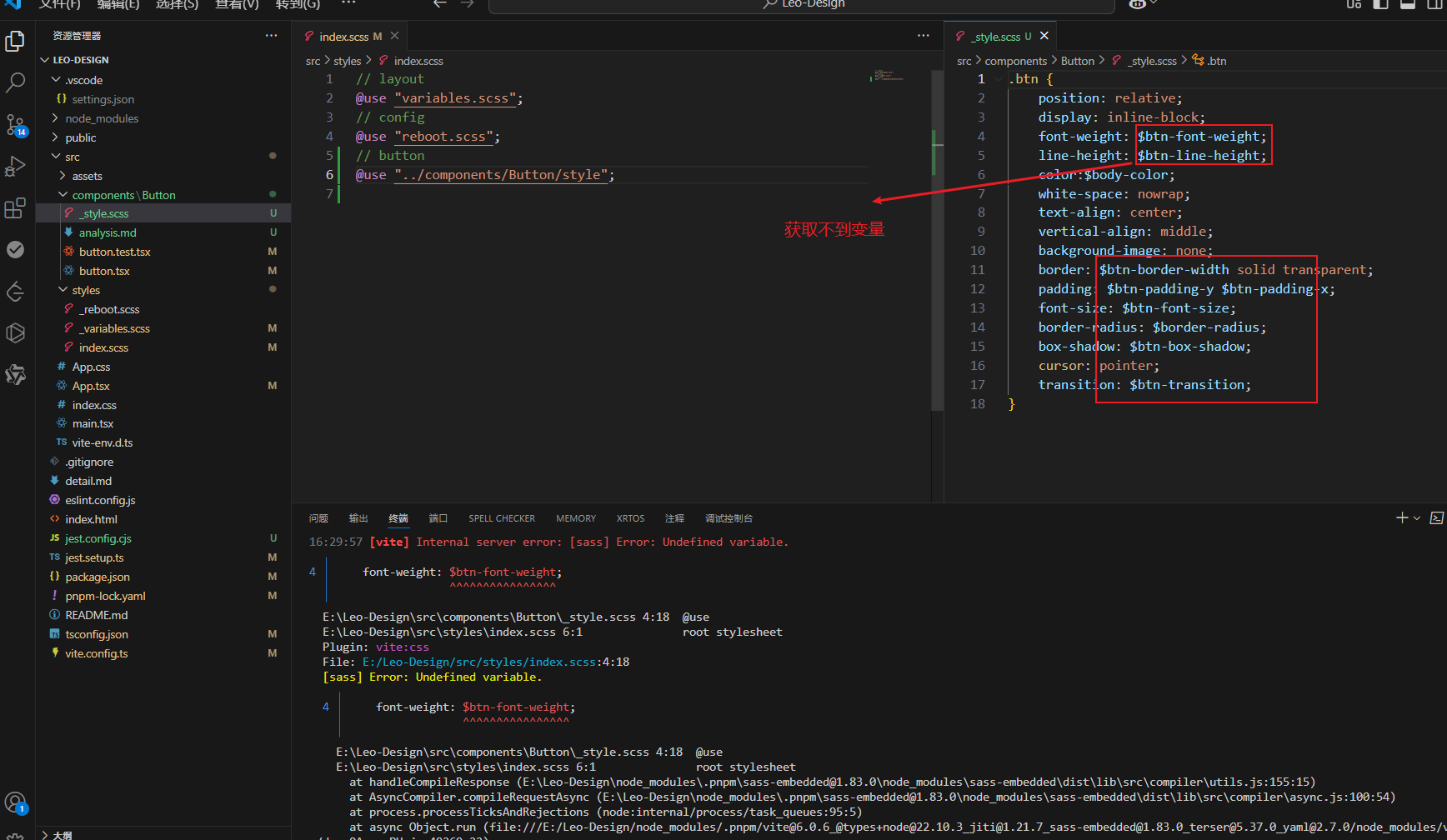Open Source Control with 14 badge
Screen dimensions: 1447x840
16,125
